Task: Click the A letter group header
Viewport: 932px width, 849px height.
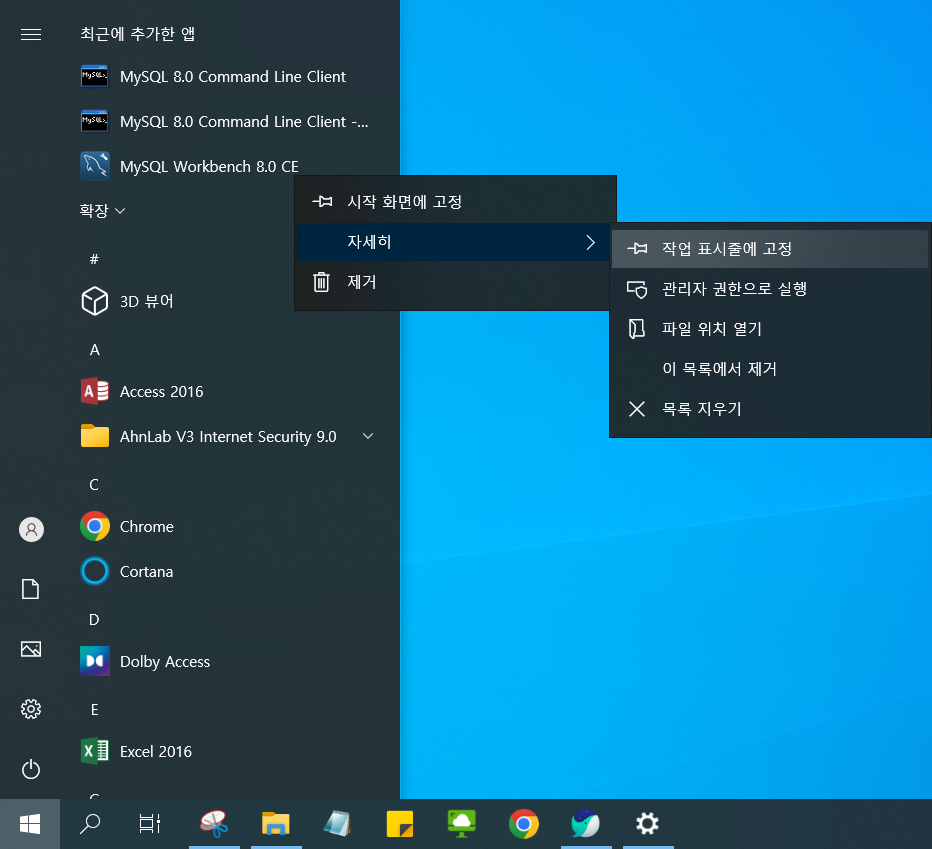Action: coord(95,350)
